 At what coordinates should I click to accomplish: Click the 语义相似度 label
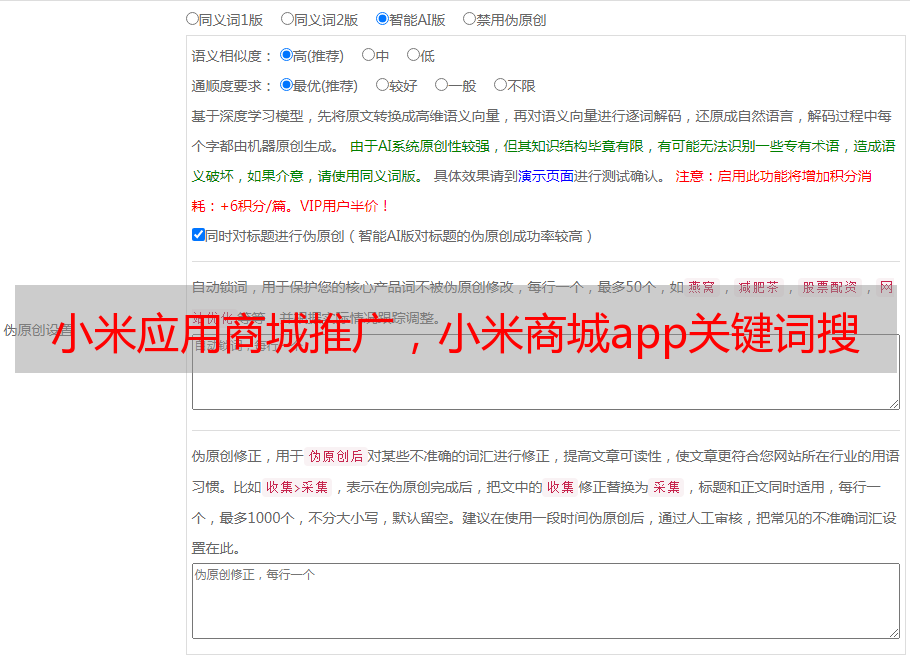[x=232, y=56]
